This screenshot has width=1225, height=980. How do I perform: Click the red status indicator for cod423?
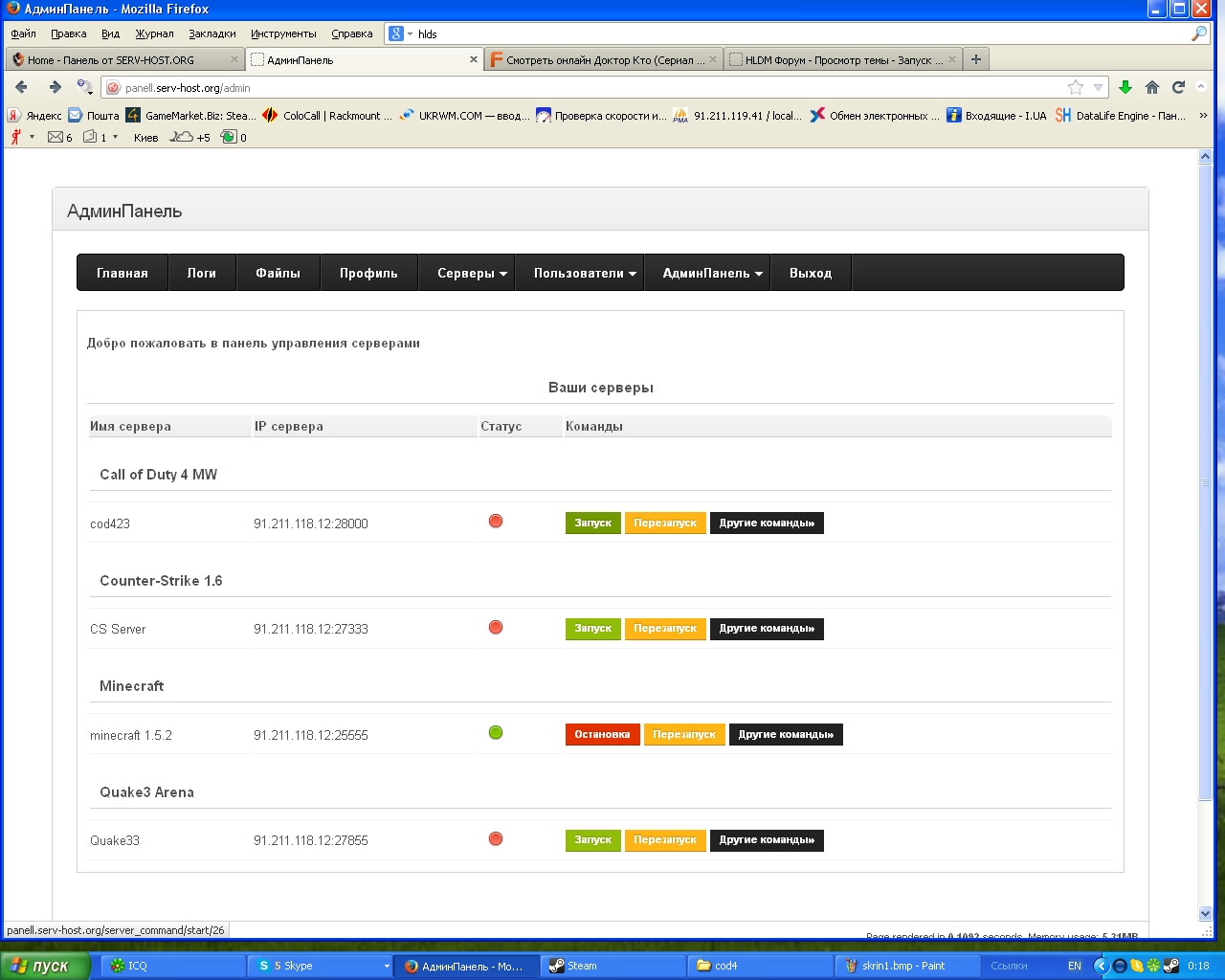(496, 522)
